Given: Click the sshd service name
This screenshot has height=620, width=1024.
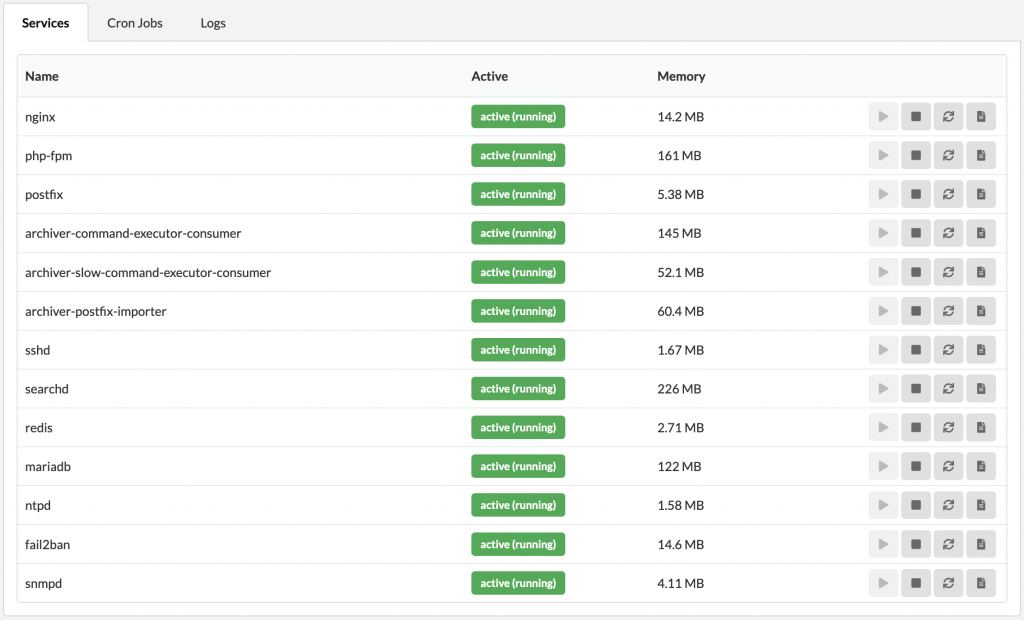Looking at the screenshot, I should coord(37,350).
